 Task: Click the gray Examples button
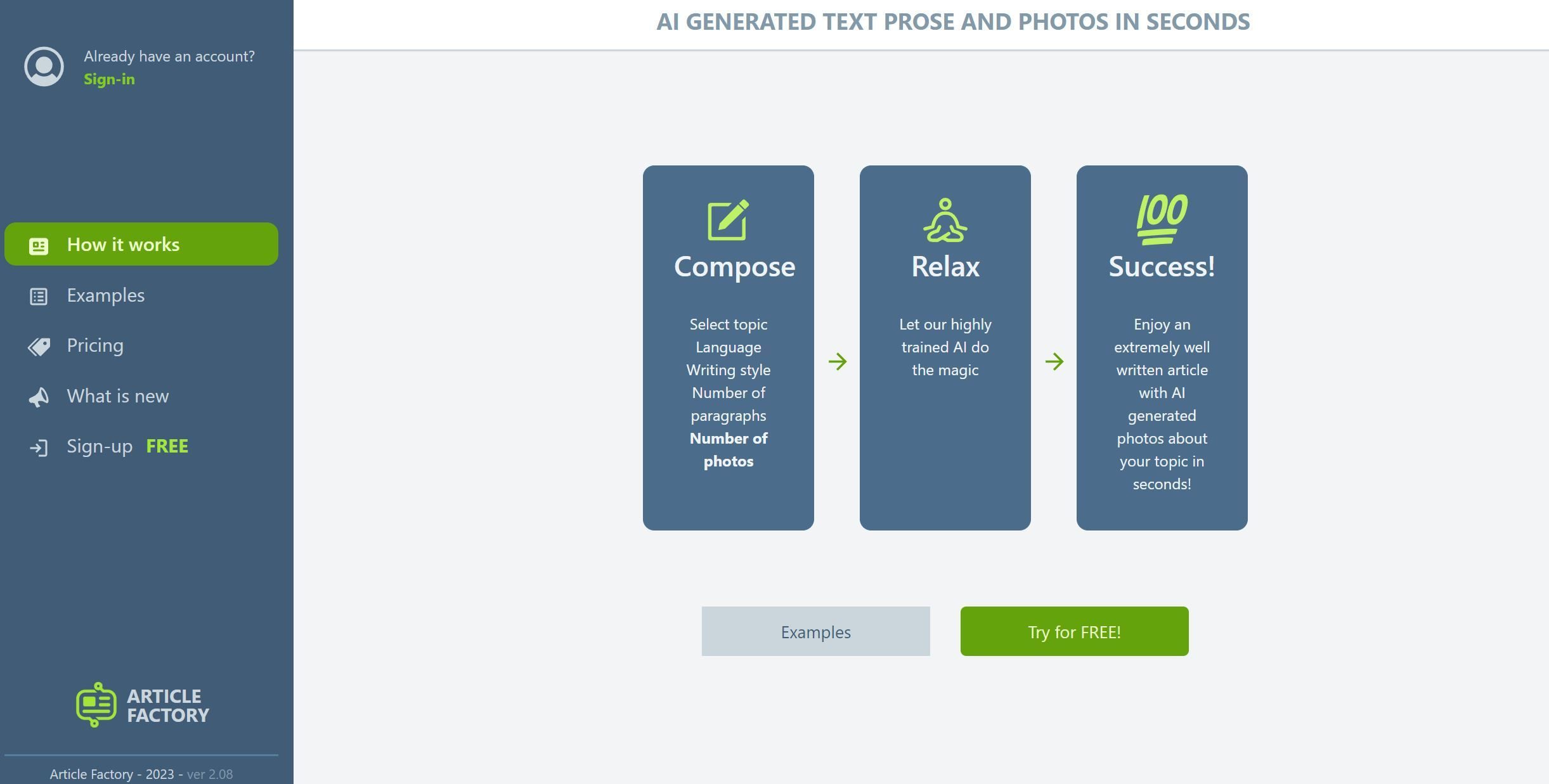815,631
